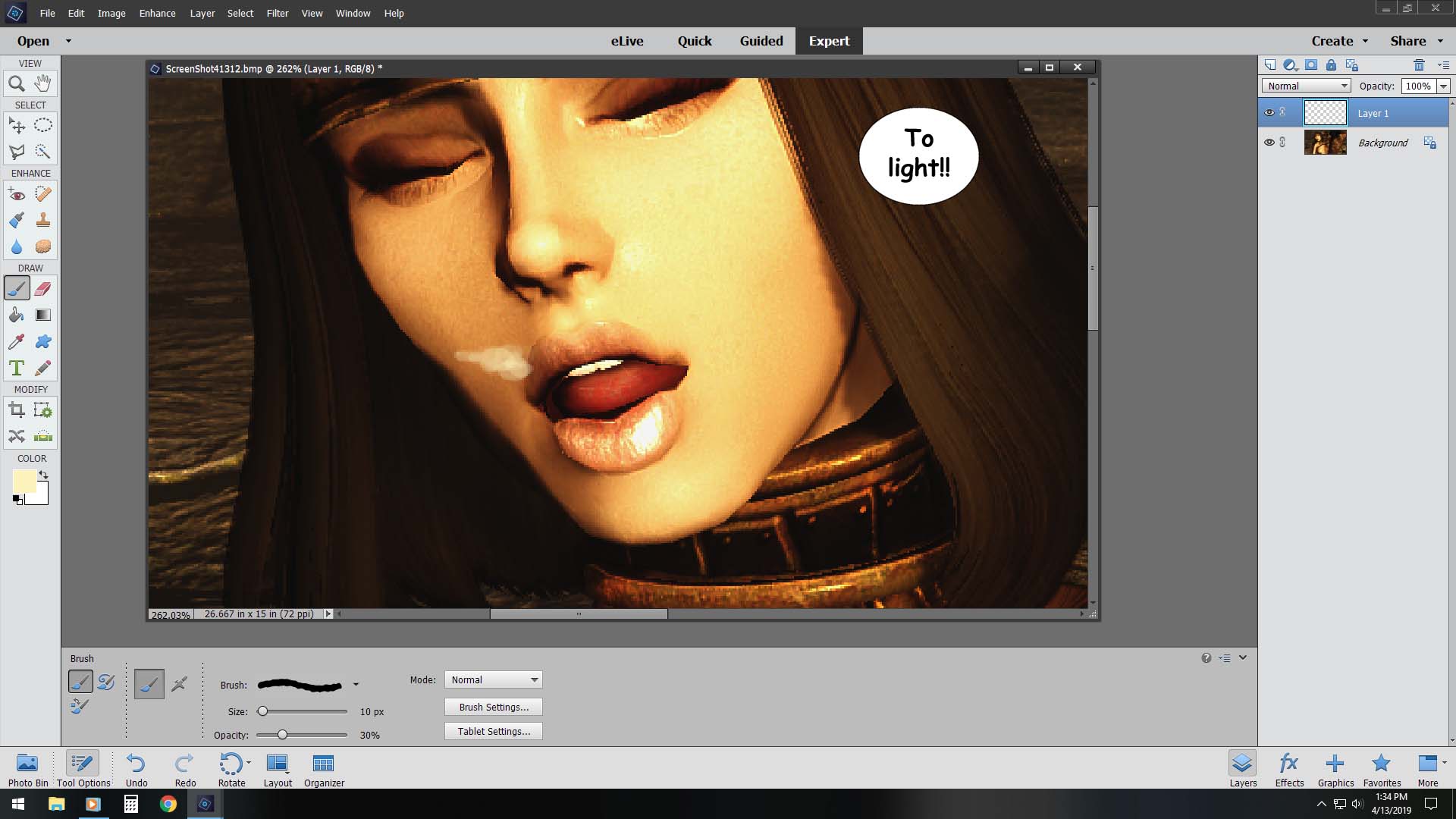Viewport: 1456px width, 819px height.
Task: Select the Clone Stamp tool
Action: coord(43,221)
